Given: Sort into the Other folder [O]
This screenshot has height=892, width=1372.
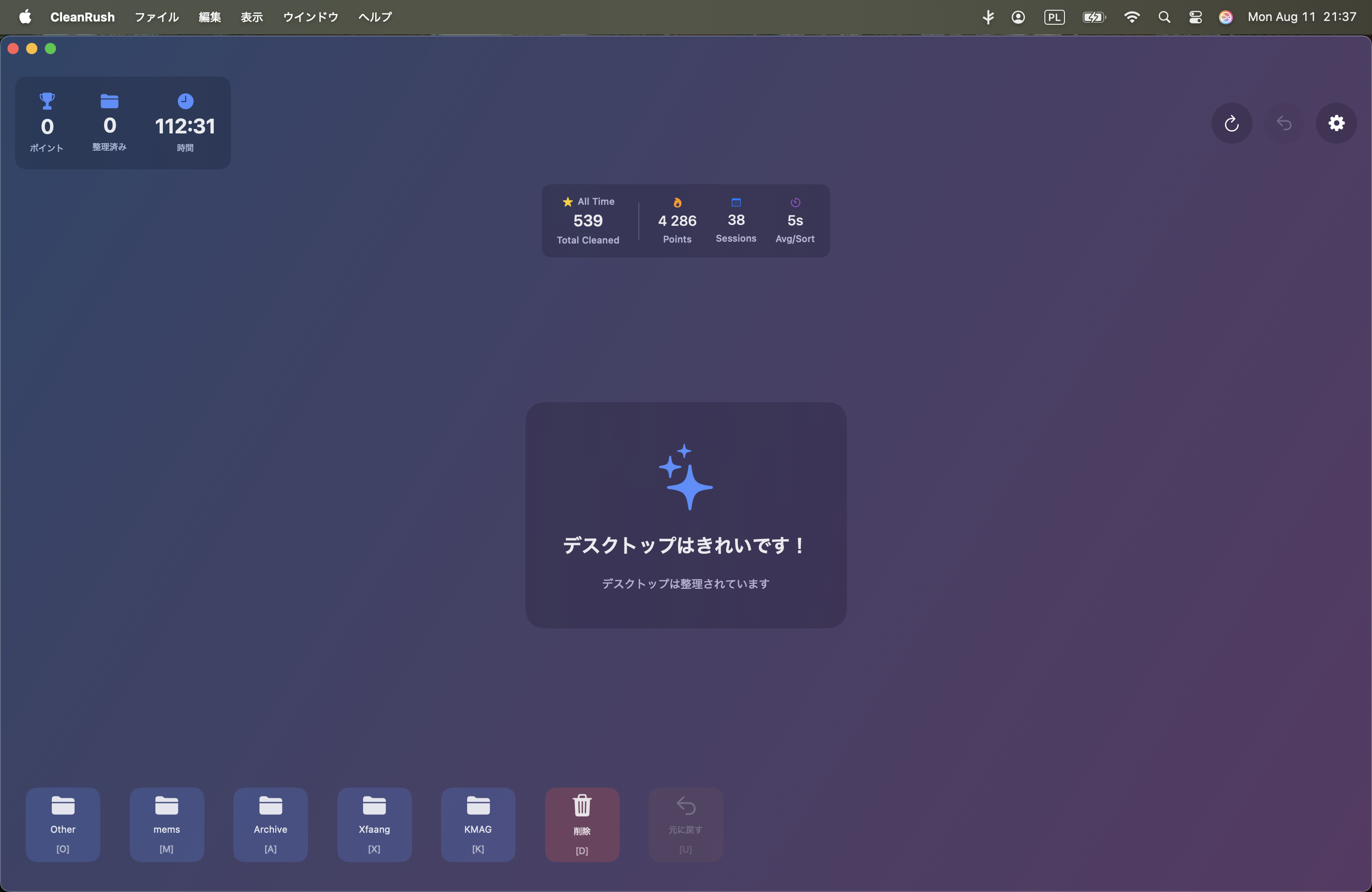Looking at the screenshot, I should [x=63, y=824].
